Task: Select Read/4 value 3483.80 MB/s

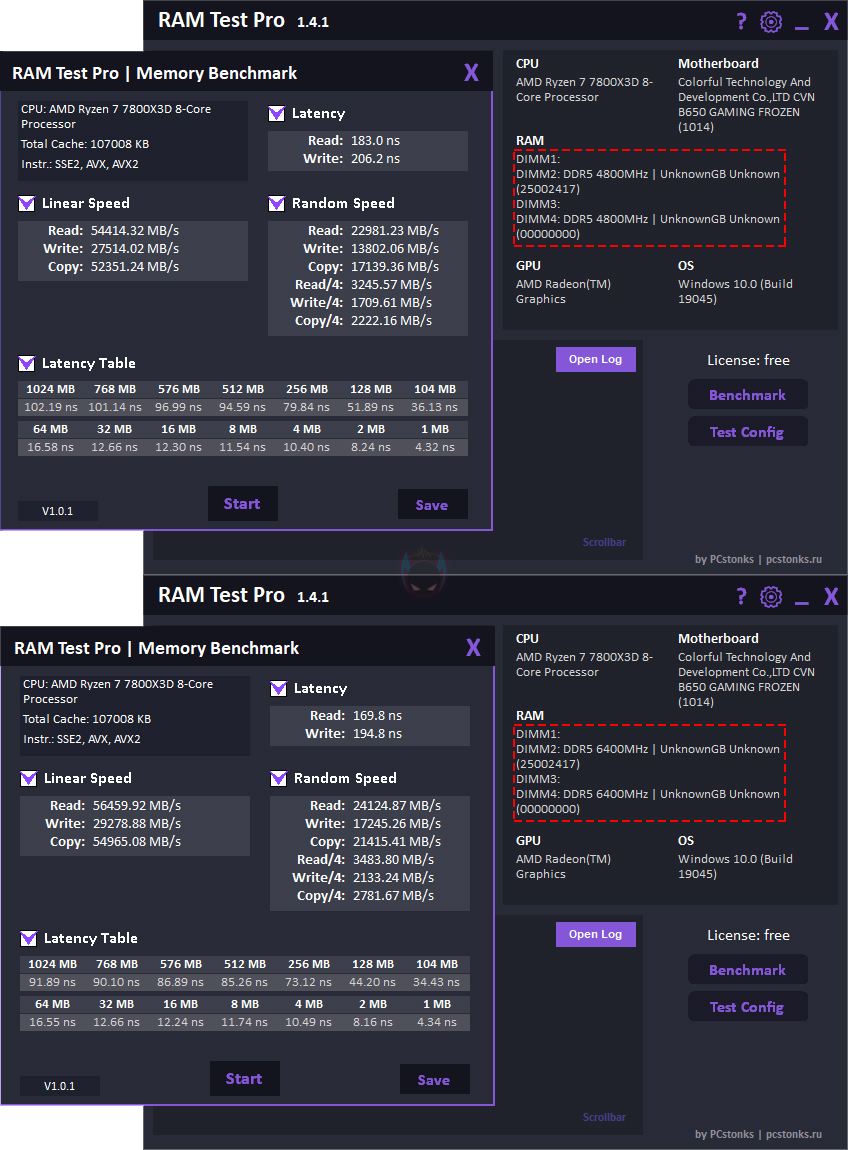Action: (x=394, y=860)
